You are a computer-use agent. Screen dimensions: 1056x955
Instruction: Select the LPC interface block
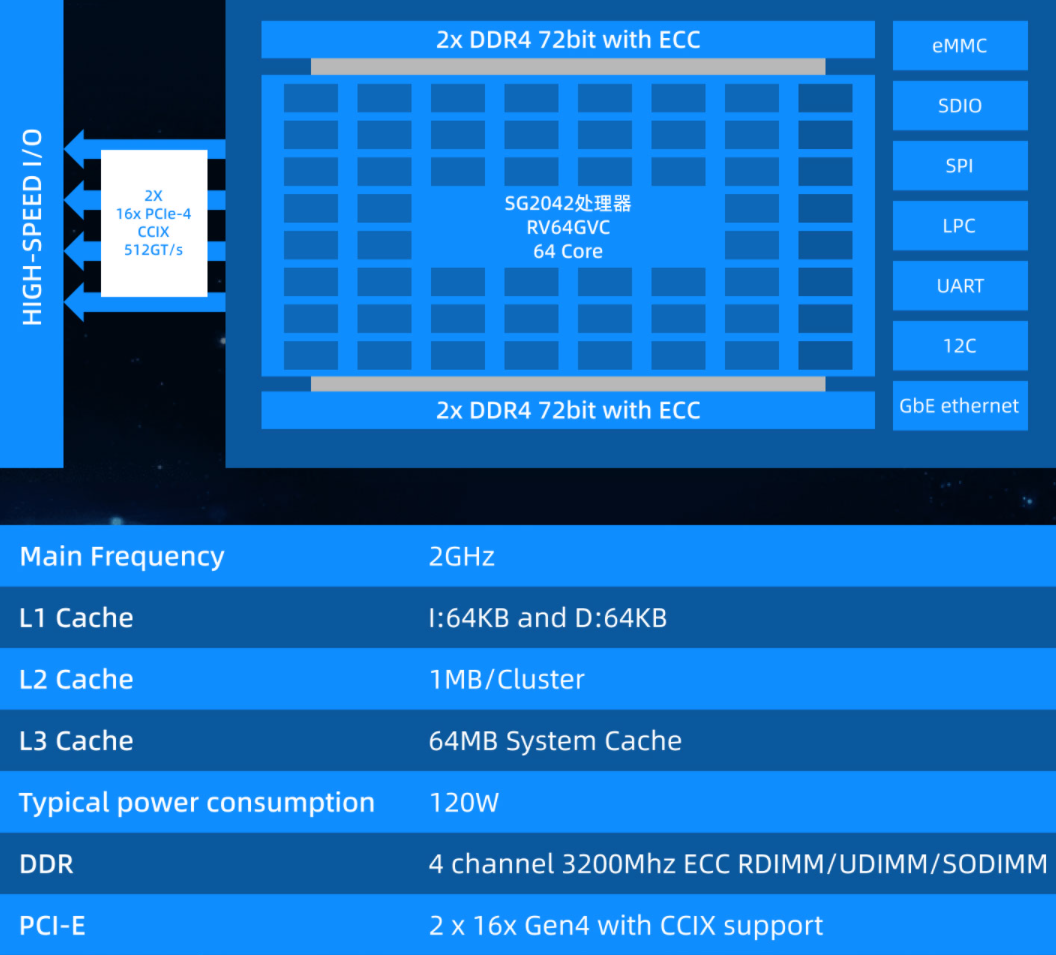[960, 226]
